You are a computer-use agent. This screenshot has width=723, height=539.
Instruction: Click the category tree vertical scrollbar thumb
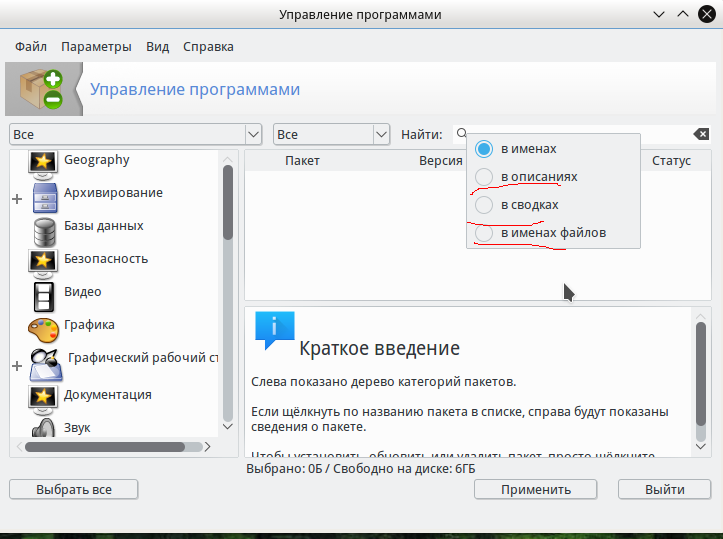tap(228, 203)
